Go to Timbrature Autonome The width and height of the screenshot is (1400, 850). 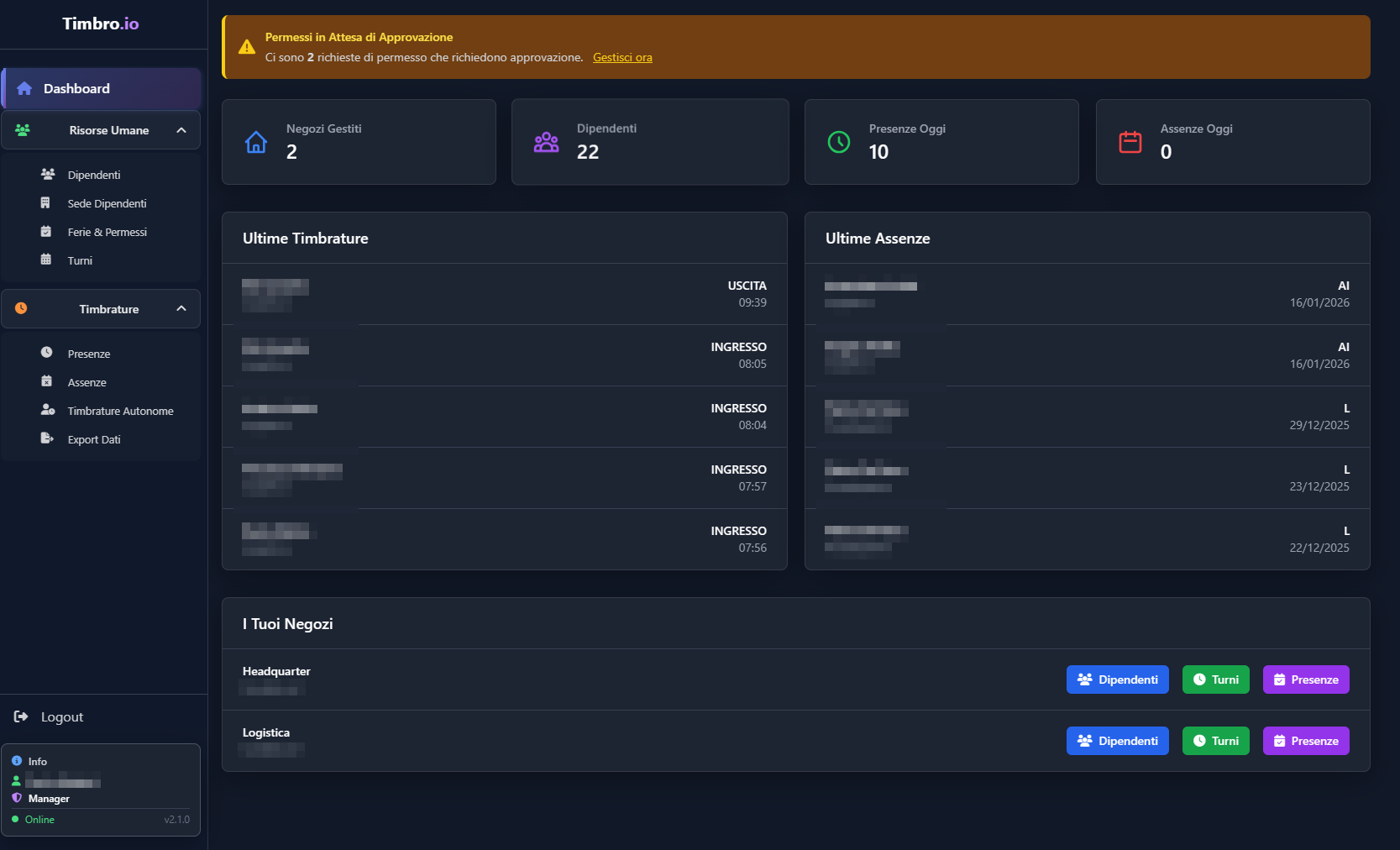[x=120, y=411]
